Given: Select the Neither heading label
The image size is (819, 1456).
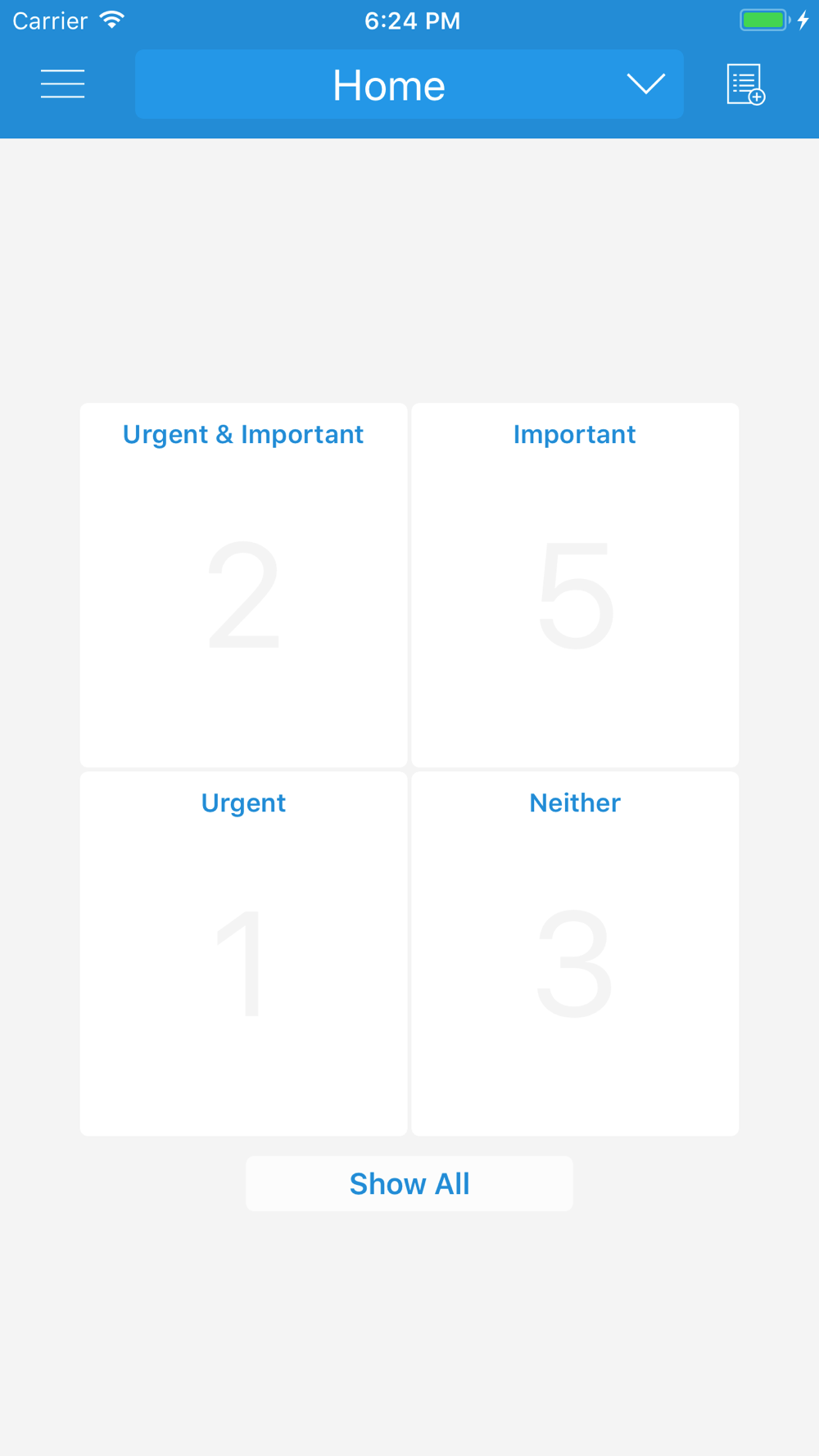Looking at the screenshot, I should (x=575, y=803).
